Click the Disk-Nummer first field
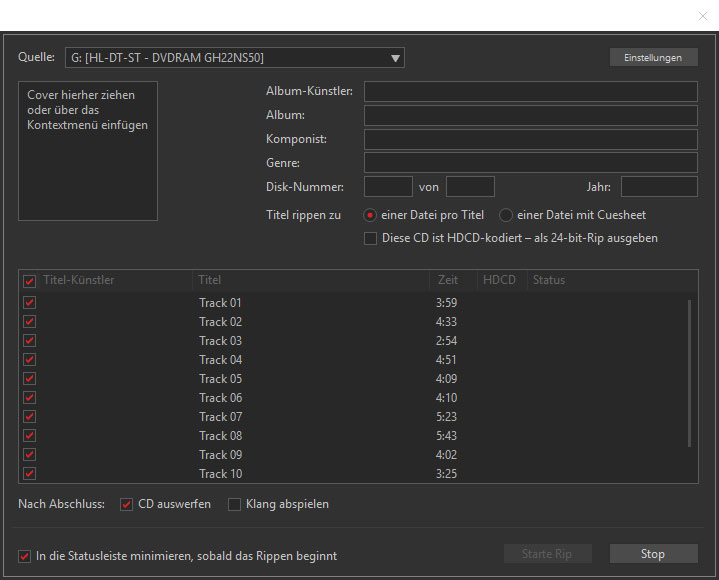Viewport: 719px width, 580px height. 388,187
